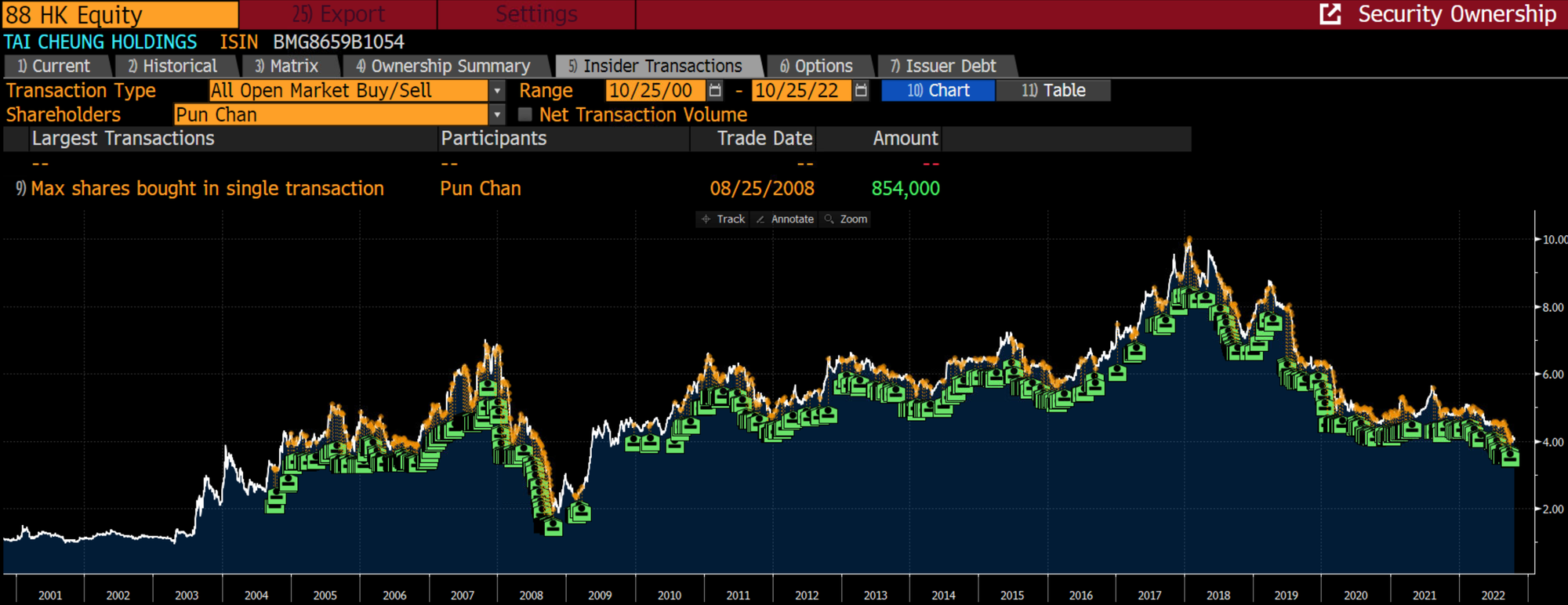Select the Chart view button
Image resolution: width=1568 pixels, height=605 pixels.
pyautogui.click(x=938, y=91)
